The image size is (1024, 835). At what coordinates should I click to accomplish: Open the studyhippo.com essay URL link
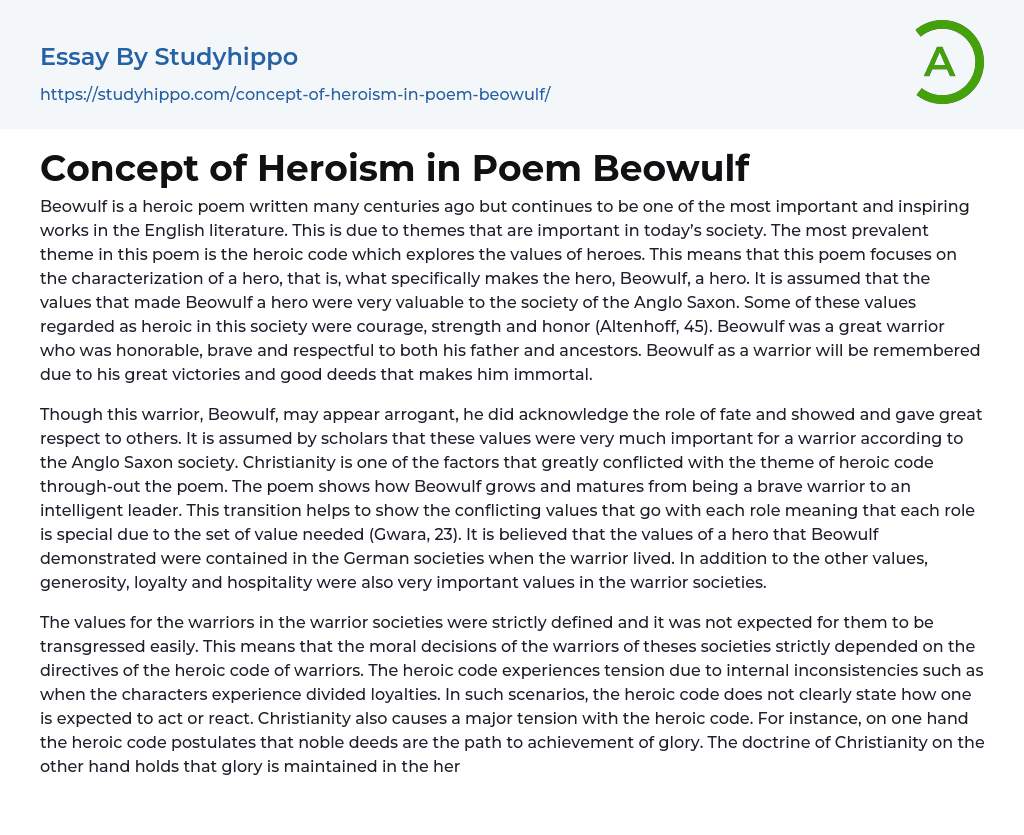point(295,95)
